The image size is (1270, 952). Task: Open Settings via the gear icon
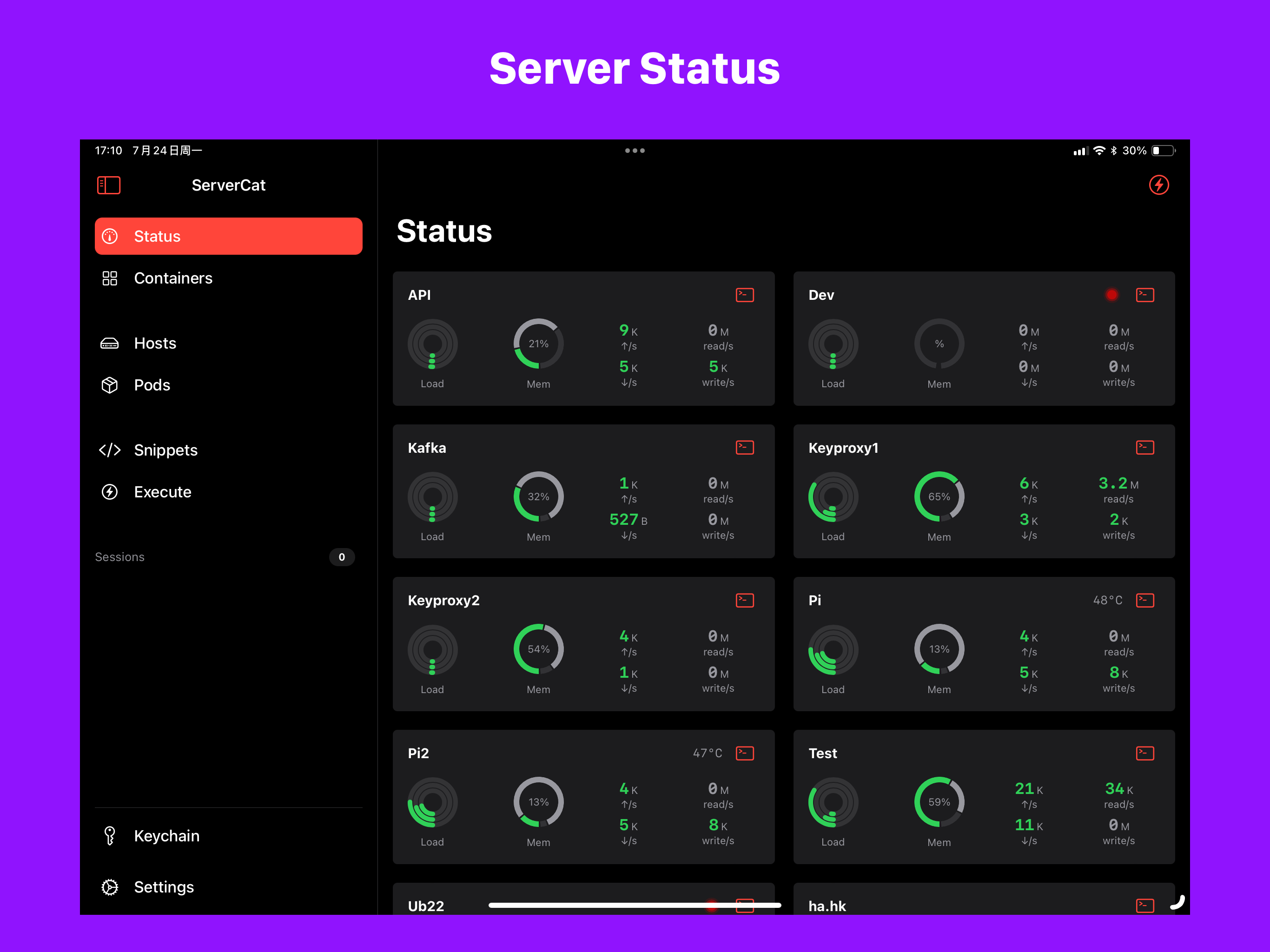pos(109,886)
